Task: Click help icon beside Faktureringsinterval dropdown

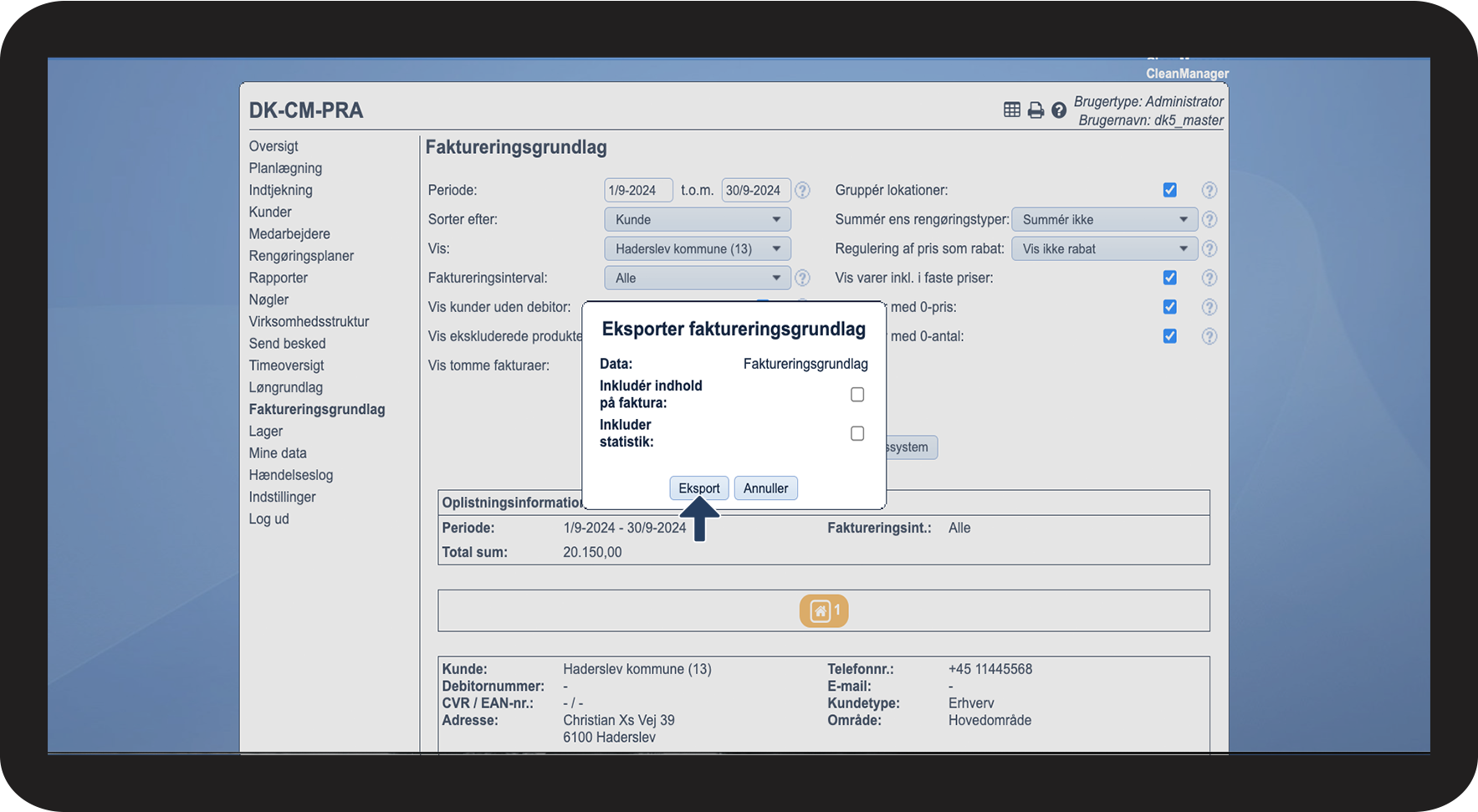Action: point(802,278)
